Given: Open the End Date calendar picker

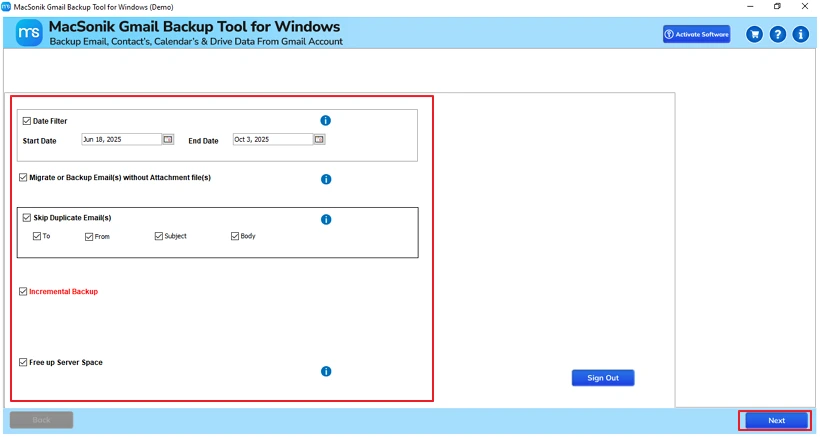Looking at the screenshot, I should coord(319,140).
